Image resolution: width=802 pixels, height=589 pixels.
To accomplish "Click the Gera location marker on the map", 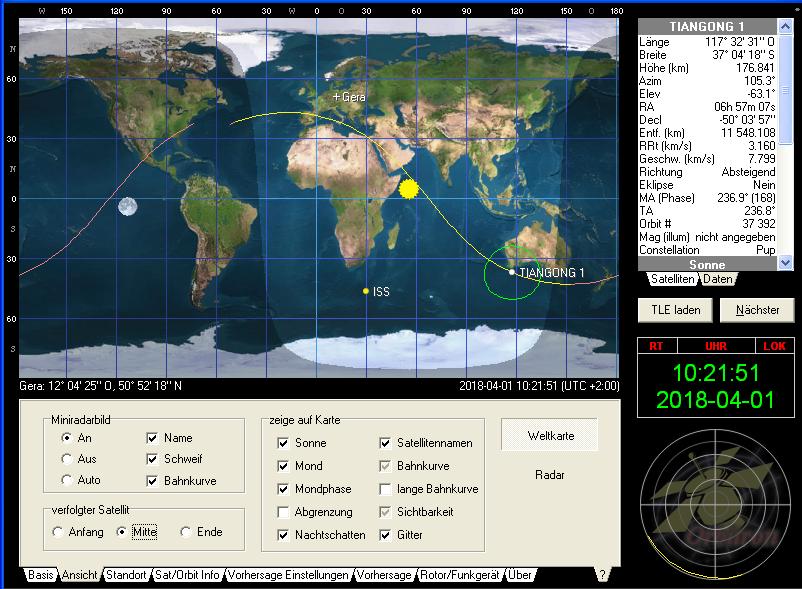I will coord(337,98).
